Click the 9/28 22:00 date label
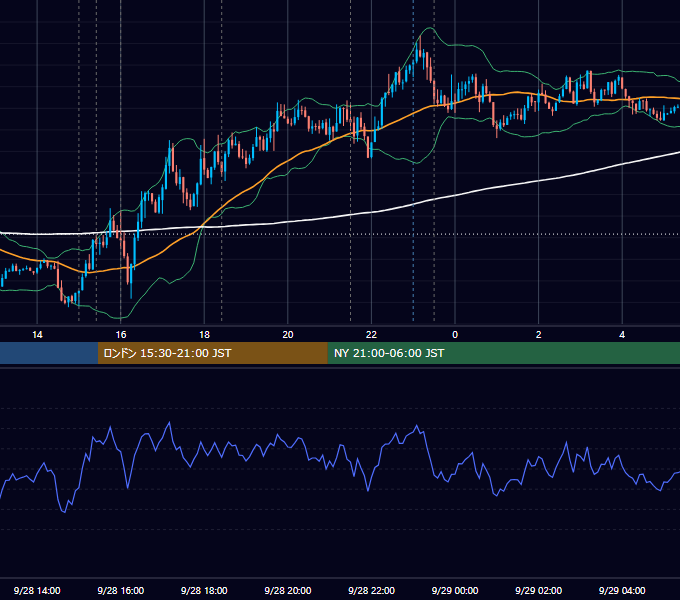The width and height of the screenshot is (680, 600). pos(372,590)
